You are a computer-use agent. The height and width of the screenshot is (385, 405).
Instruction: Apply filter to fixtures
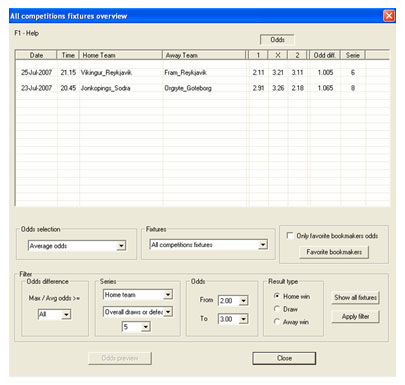point(355,316)
